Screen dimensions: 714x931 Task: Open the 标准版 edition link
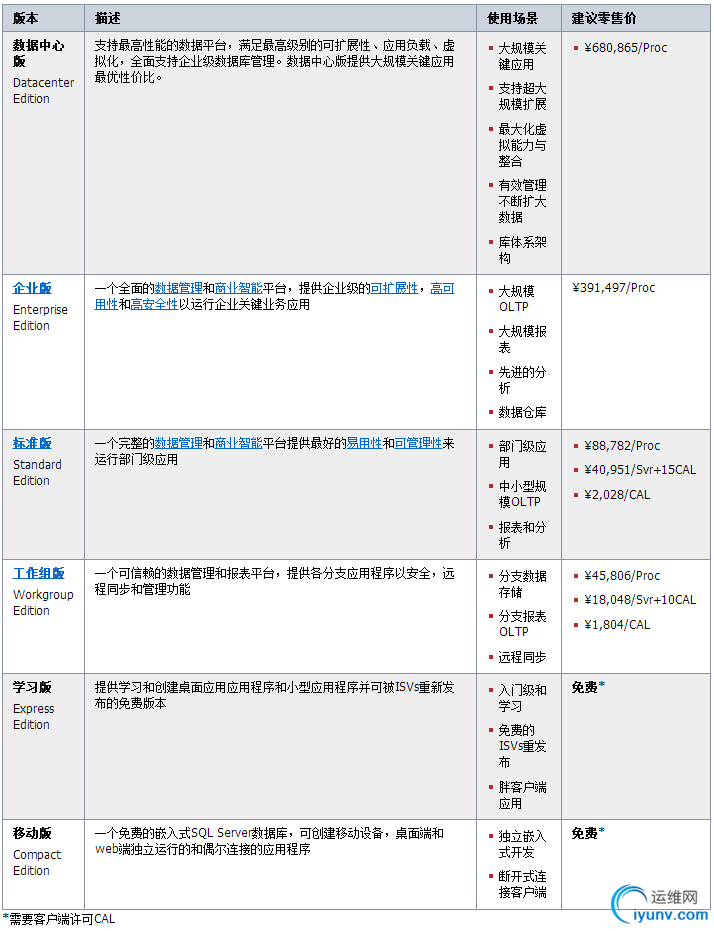pyautogui.click(x=32, y=444)
